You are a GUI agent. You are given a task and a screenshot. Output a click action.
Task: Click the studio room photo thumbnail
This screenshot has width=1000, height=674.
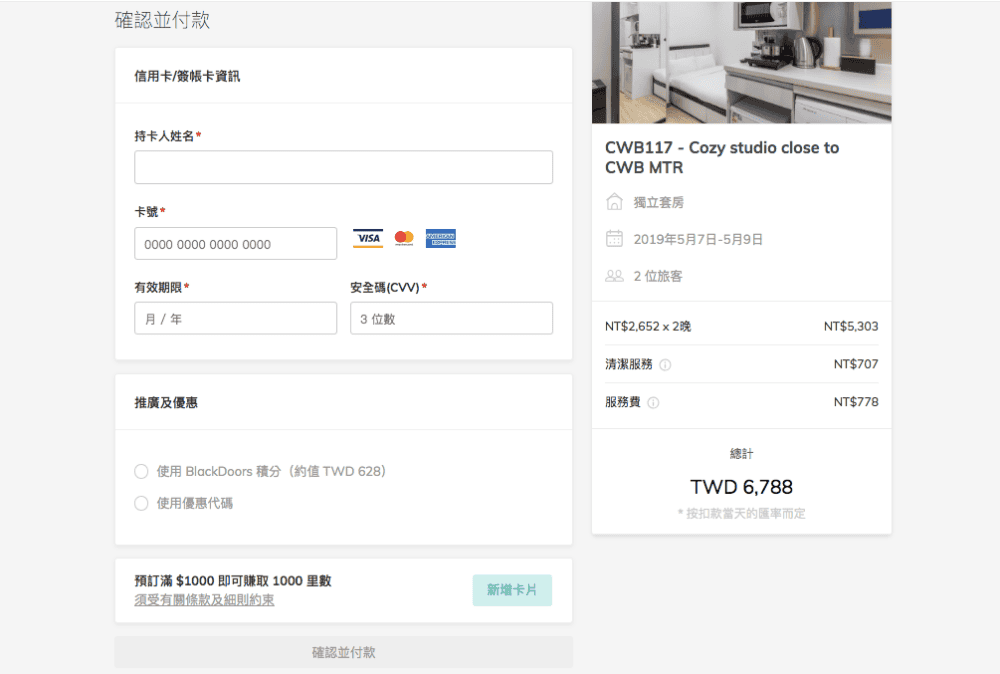[x=742, y=62]
